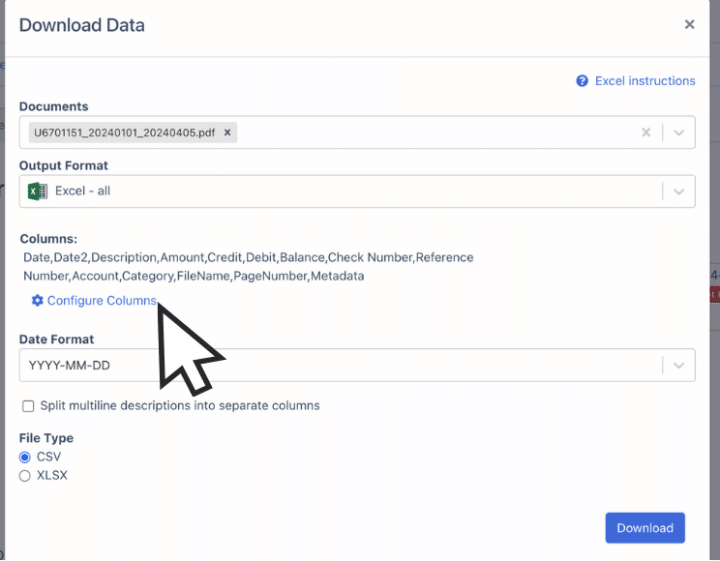Viewport: 720px width, 561px height.
Task: Click the gear icon beside Configure Columns
Action: click(37, 301)
